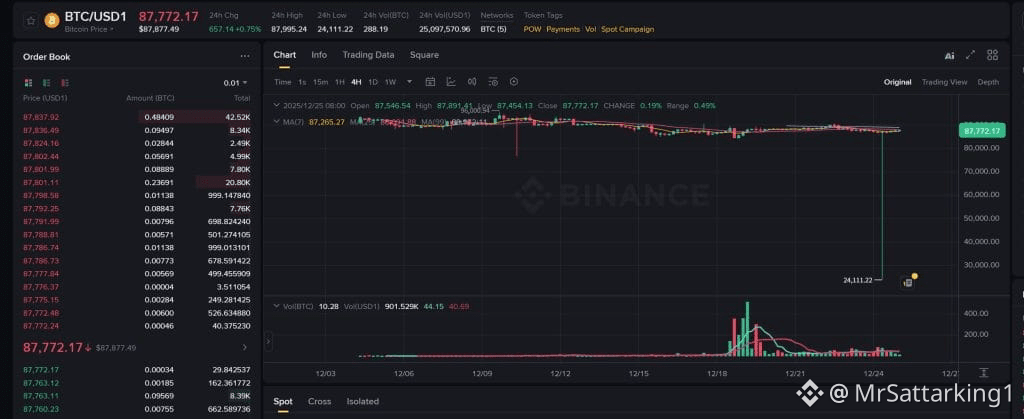The height and width of the screenshot is (419, 1024).
Task: Expand chart to fullscreen
Action: point(970,56)
